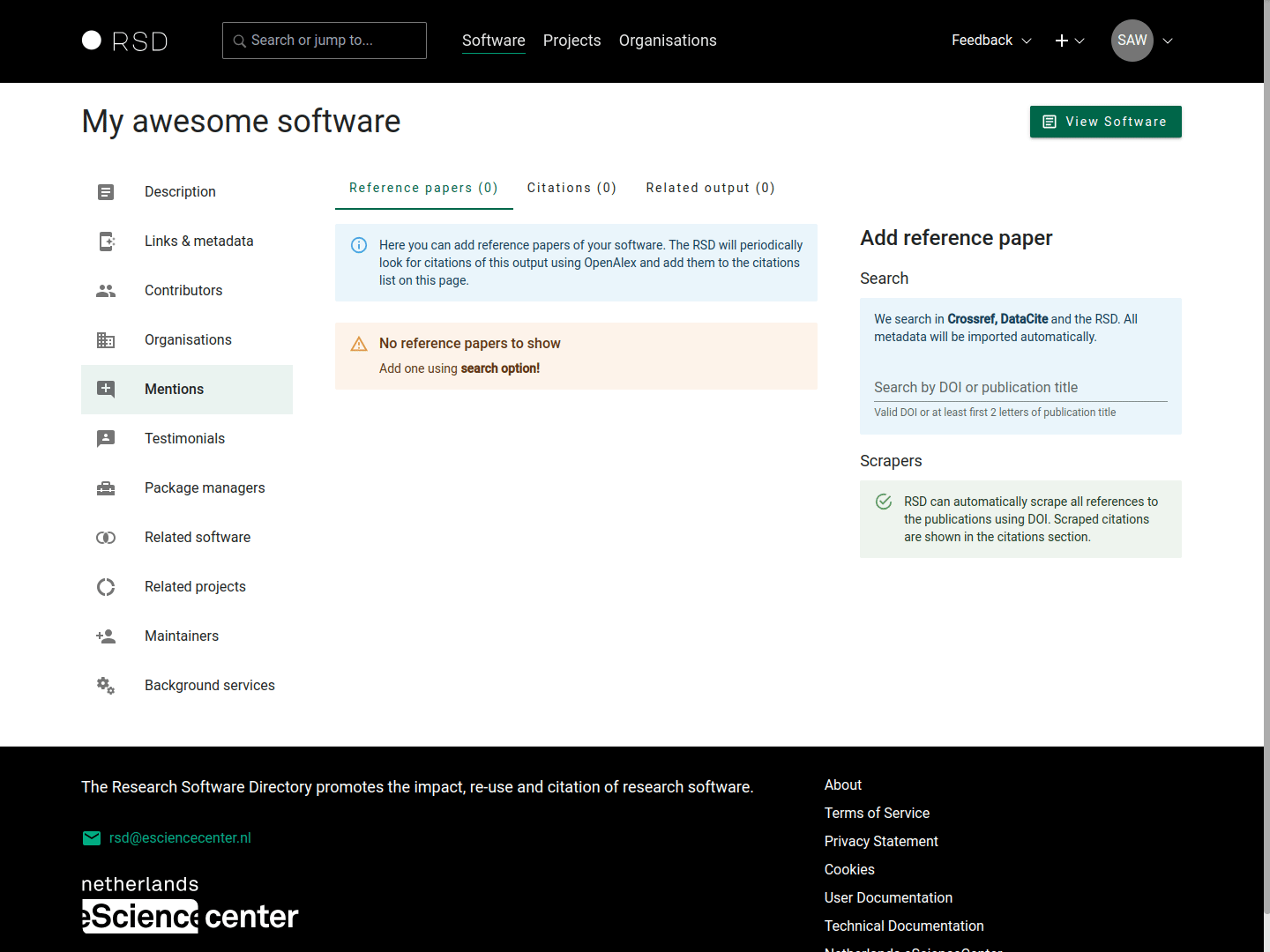Click the Background services gears icon
This screenshot has height=952, width=1270.
[x=106, y=686]
